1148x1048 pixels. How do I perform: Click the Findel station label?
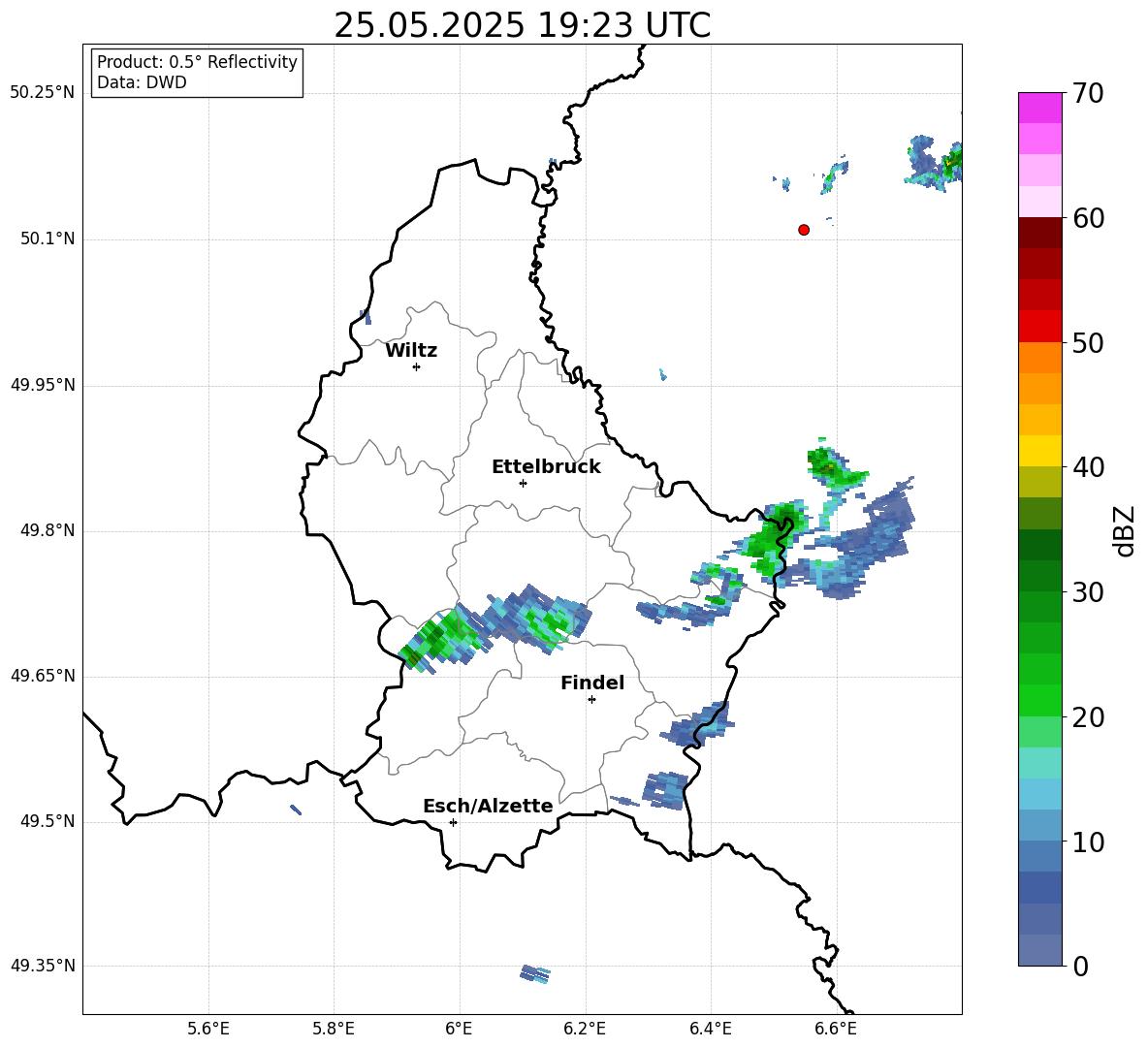pos(592,683)
